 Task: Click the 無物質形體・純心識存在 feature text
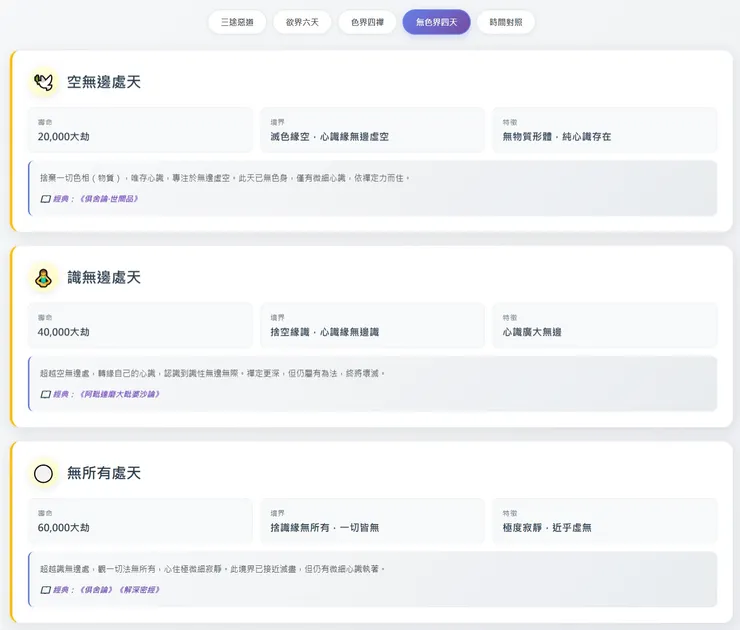tap(557, 137)
